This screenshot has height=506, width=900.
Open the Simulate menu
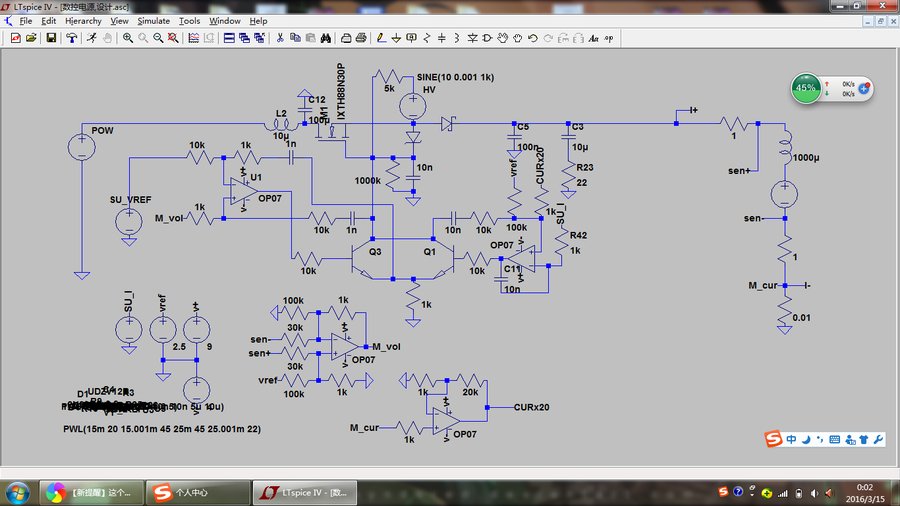coord(153,20)
